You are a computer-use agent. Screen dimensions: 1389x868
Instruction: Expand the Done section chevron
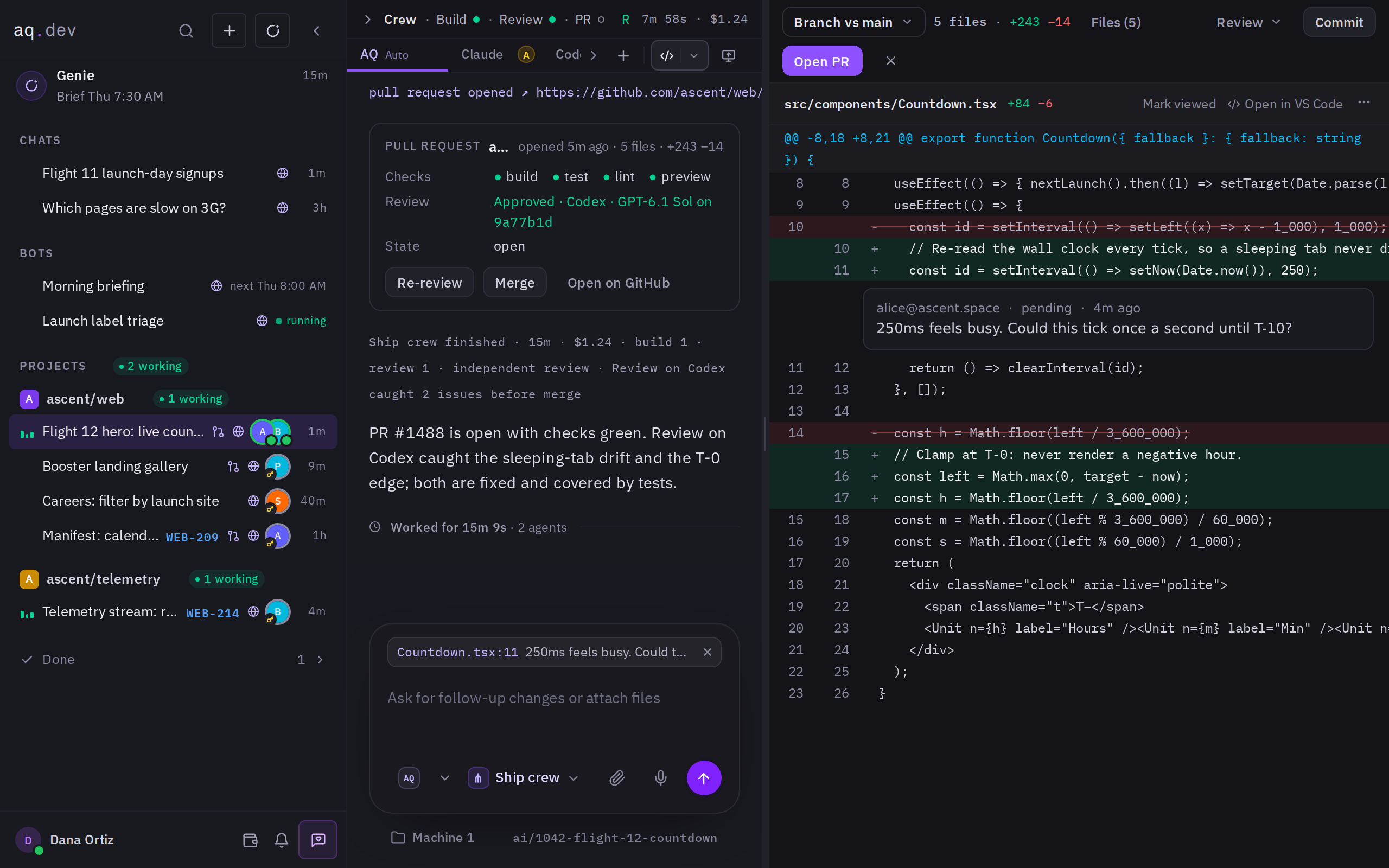click(x=320, y=660)
